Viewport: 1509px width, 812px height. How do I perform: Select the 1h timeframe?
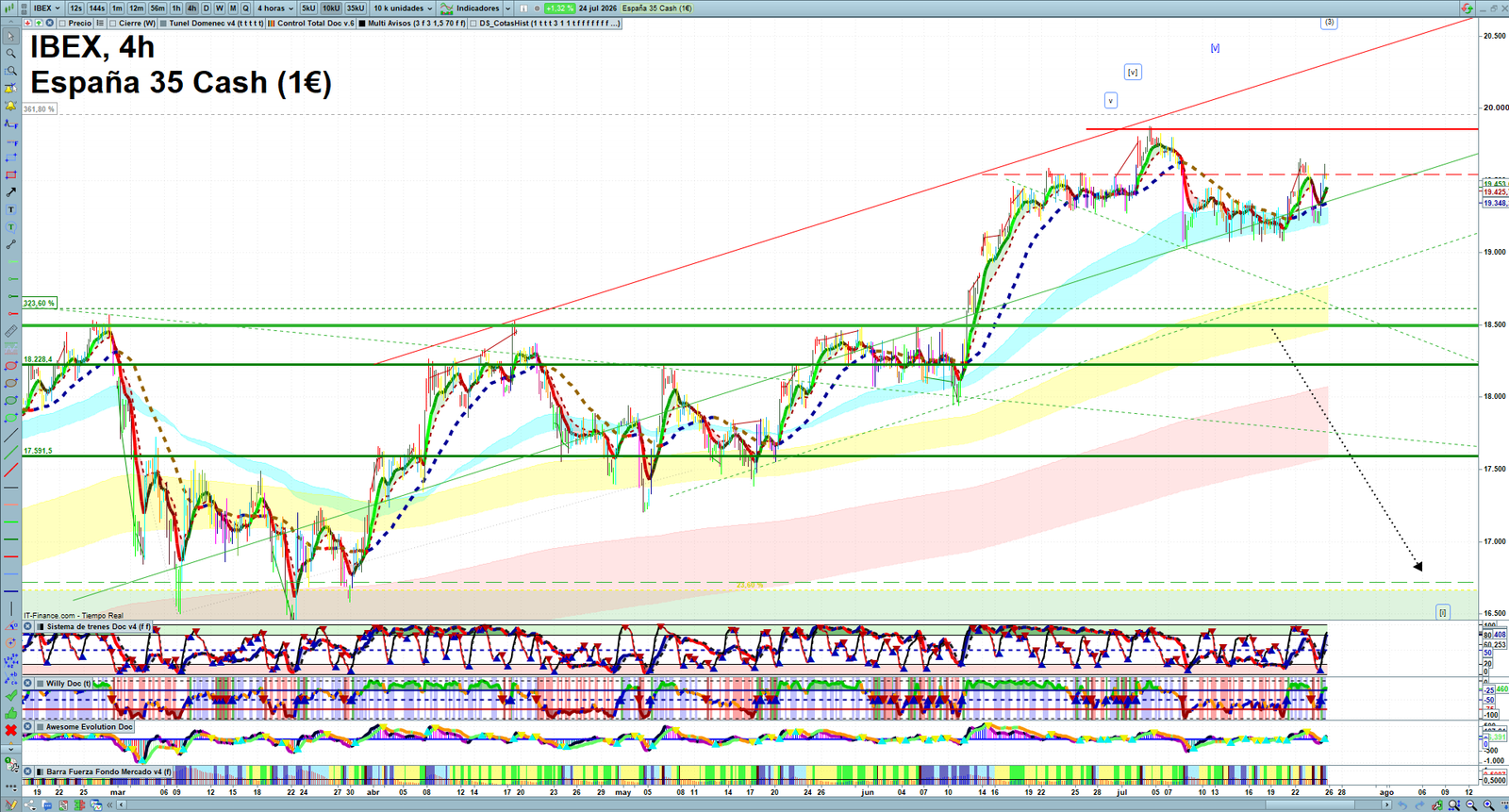(x=175, y=8)
